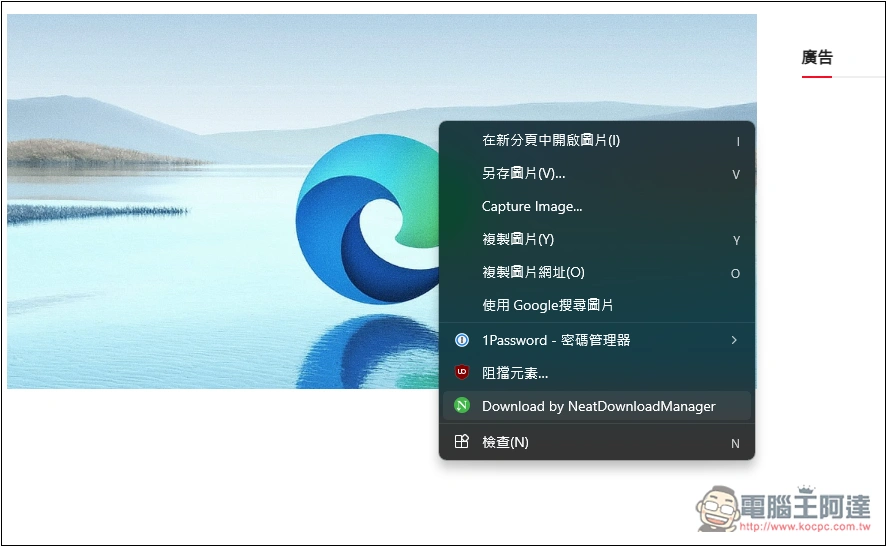Image resolution: width=887 pixels, height=547 pixels.
Task: Select uBlock 阻擋元素... block element entry
Action: [x=597, y=373]
